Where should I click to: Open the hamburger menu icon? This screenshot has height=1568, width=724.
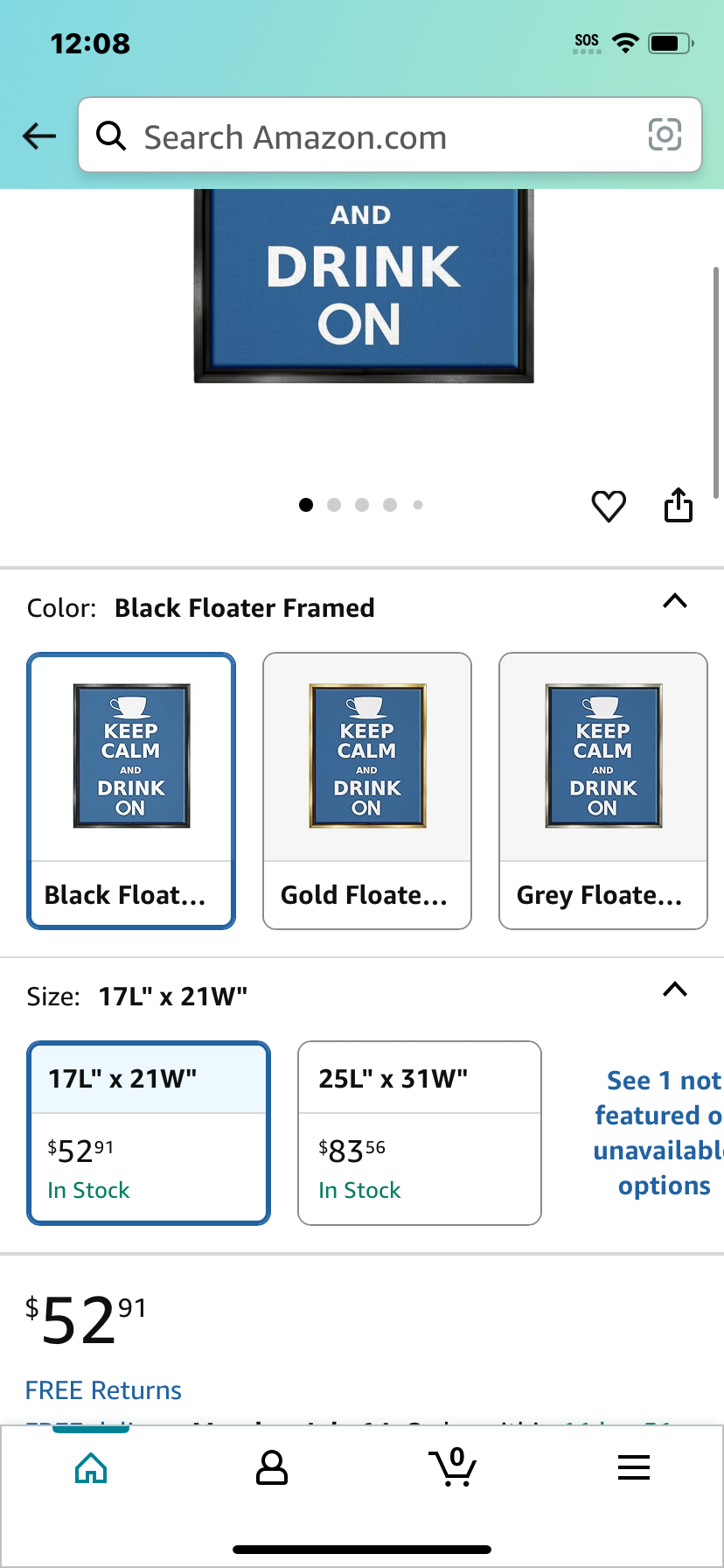[x=634, y=1467]
